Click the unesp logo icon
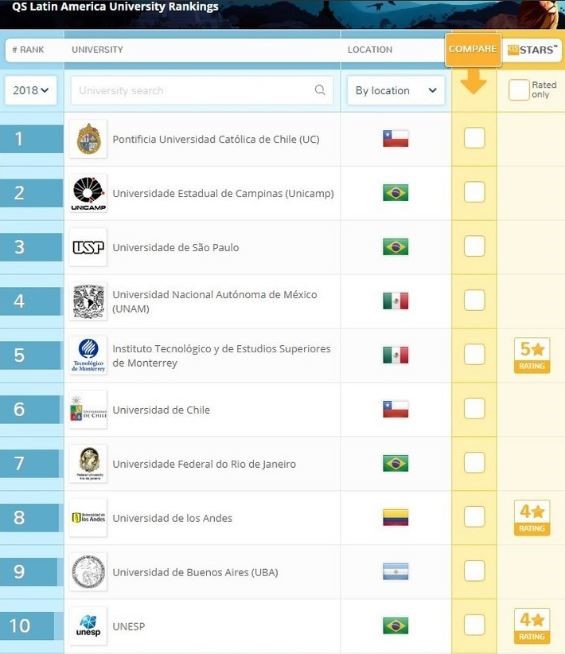 click(x=88, y=626)
